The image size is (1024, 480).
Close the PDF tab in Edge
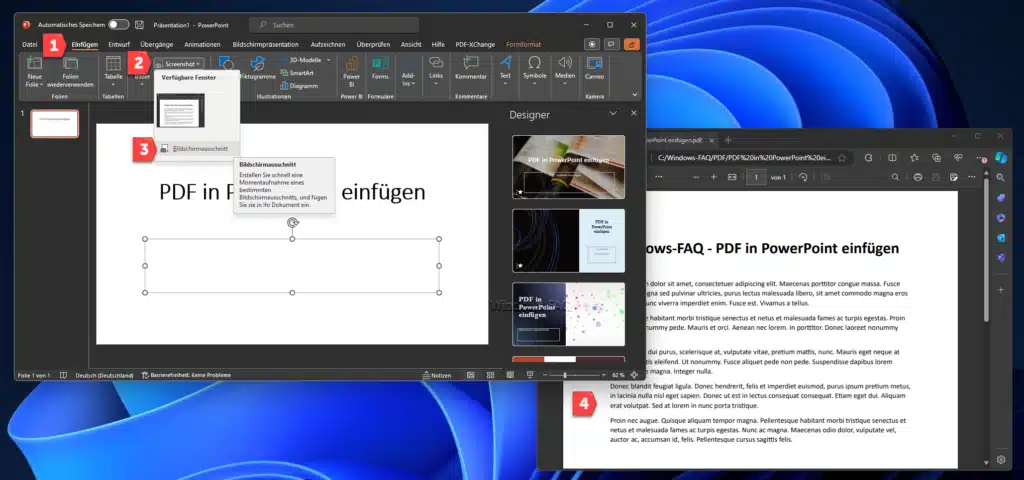(x=712, y=140)
